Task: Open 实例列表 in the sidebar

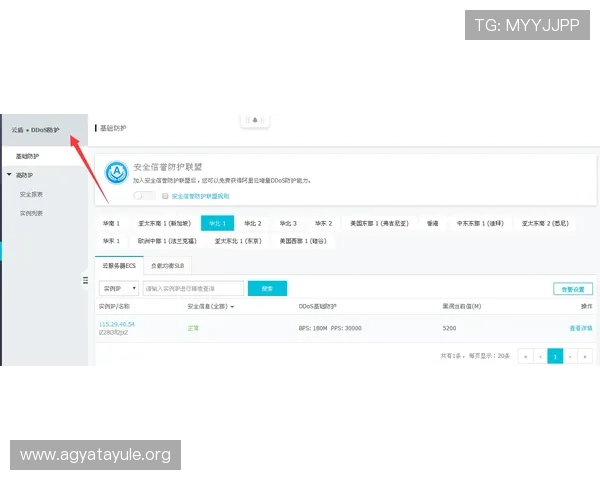Action: (x=31, y=213)
